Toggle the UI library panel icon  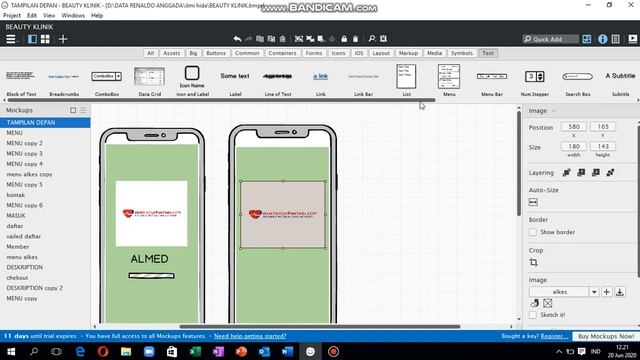pyautogui.click(x=587, y=39)
